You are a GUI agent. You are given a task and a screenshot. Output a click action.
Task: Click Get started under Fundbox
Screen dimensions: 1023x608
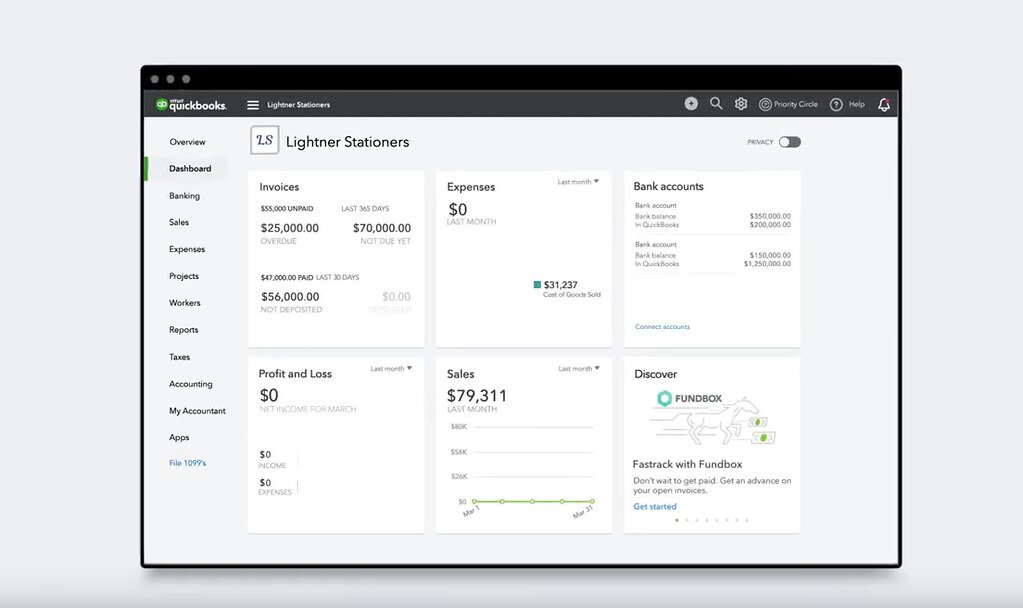(x=654, y=506)
